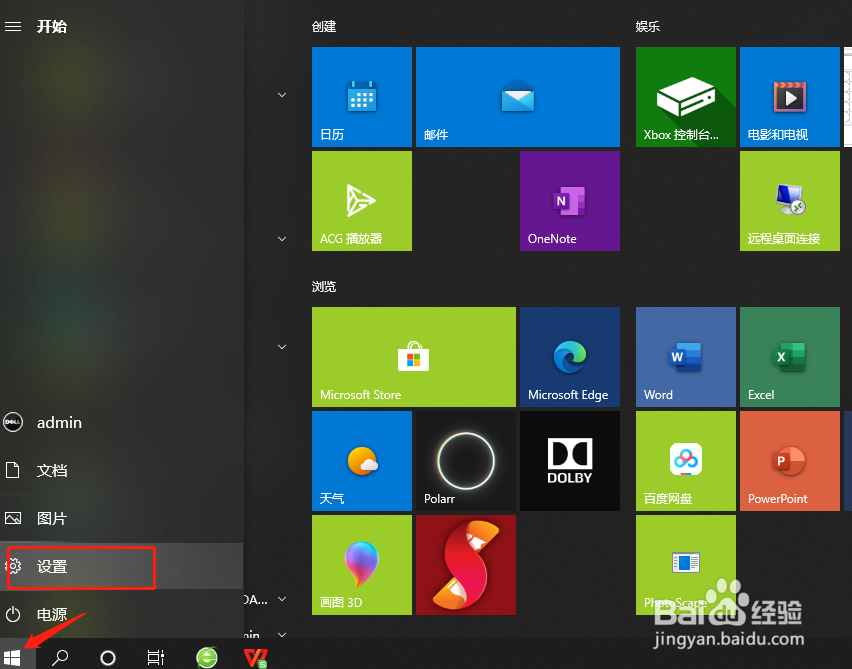Open the 邮件 mail tile
The image size is (852, 669).
(518, 97)
